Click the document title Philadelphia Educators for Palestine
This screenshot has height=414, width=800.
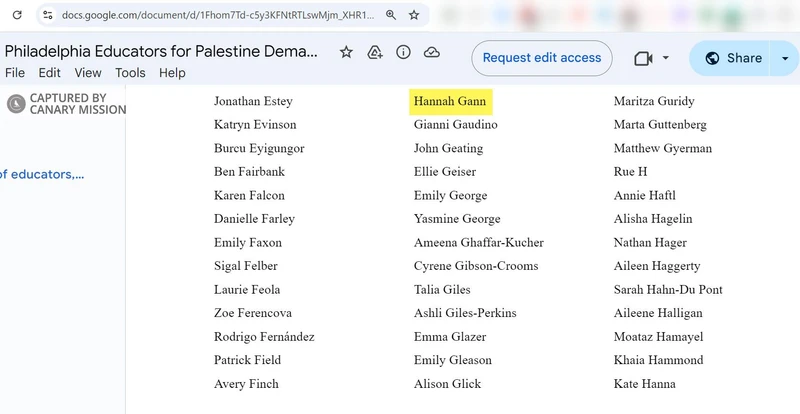[x=161, y=52]
